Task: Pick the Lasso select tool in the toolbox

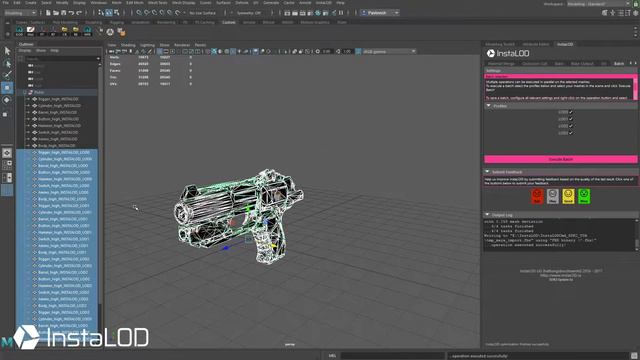Action: click(x=7, y=63)
